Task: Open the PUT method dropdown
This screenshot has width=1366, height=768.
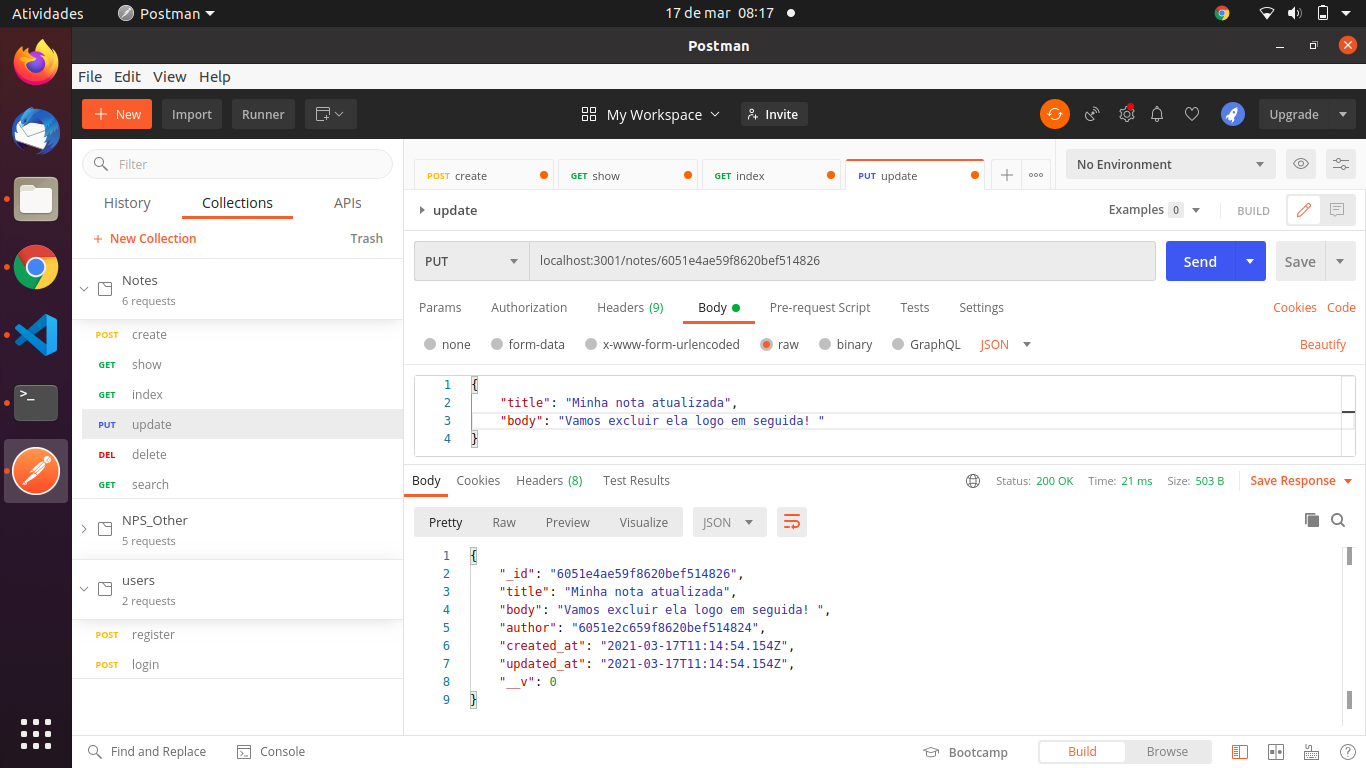Action: pyautogui.click(x=471, y=261)
